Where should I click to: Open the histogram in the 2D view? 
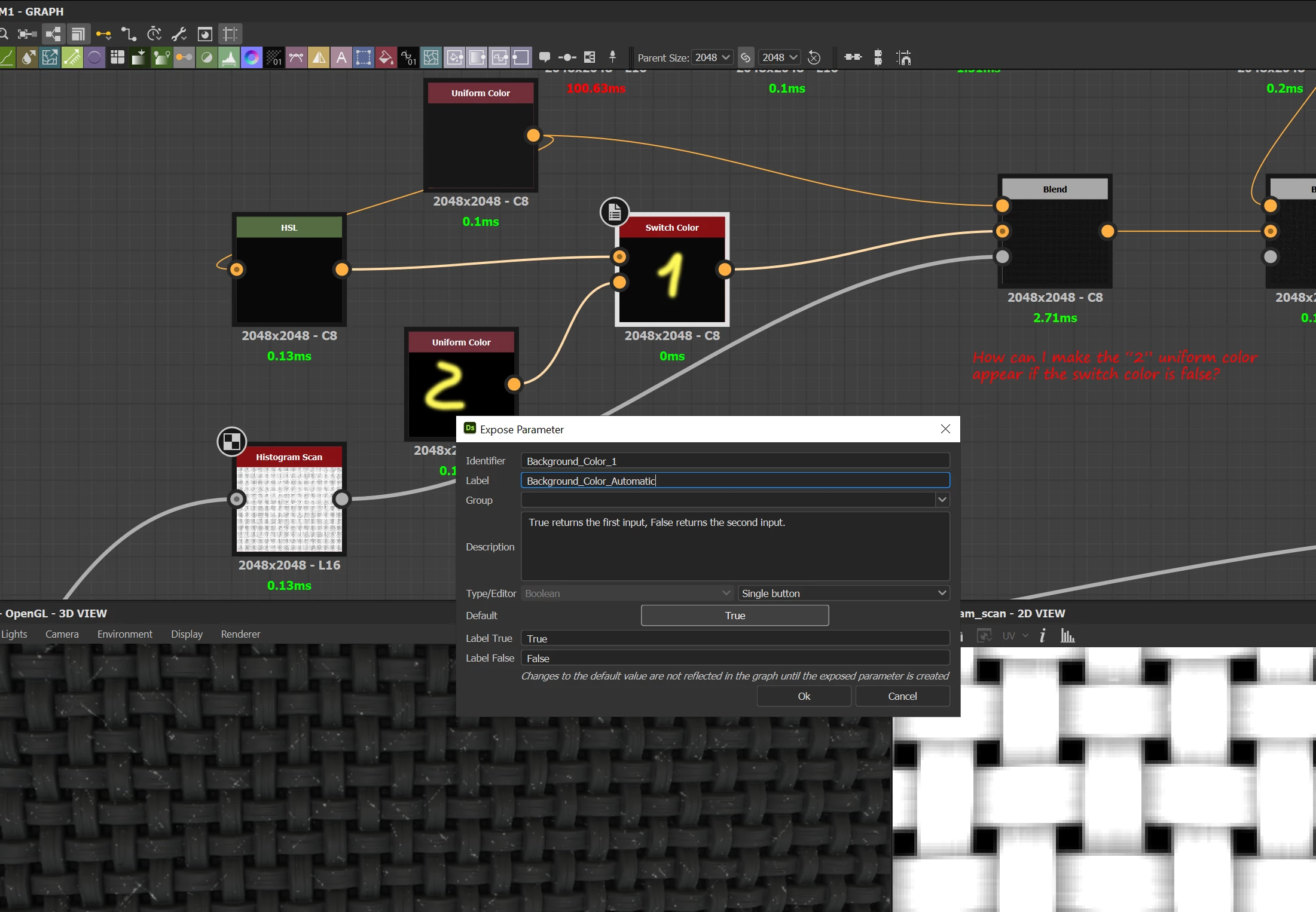(x=1067, y=635)
